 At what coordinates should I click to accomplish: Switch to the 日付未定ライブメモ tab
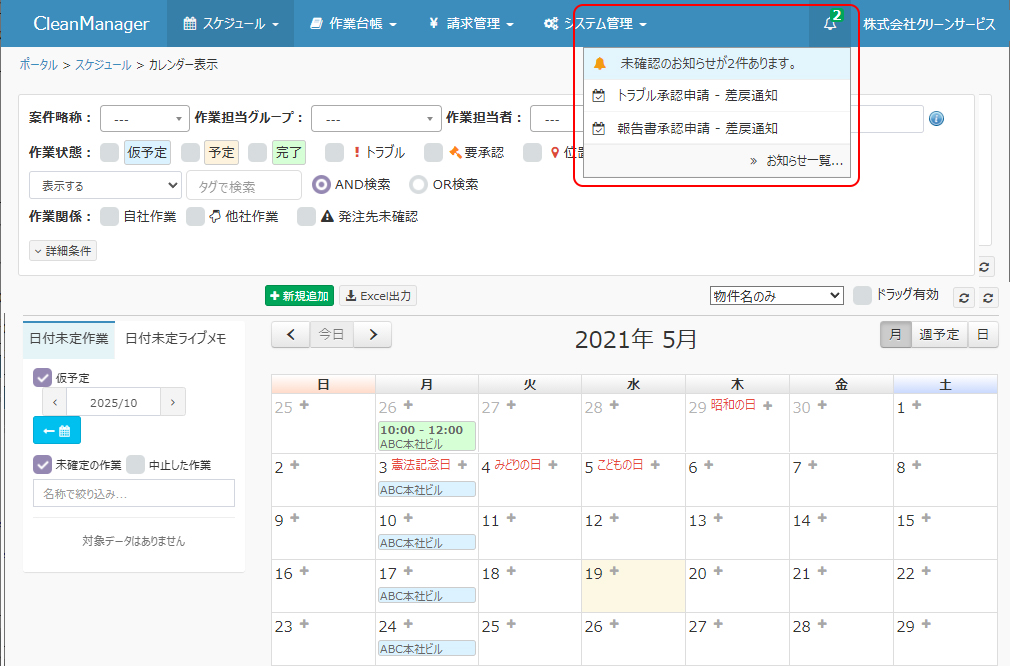[175, 338]
